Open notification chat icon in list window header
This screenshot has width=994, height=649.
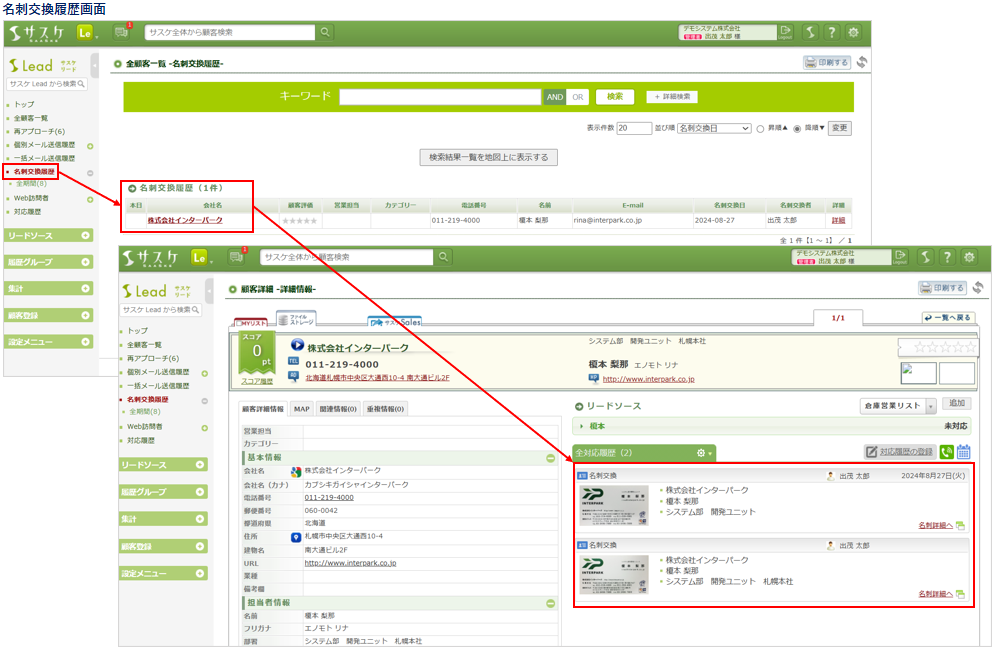(120, 32)
